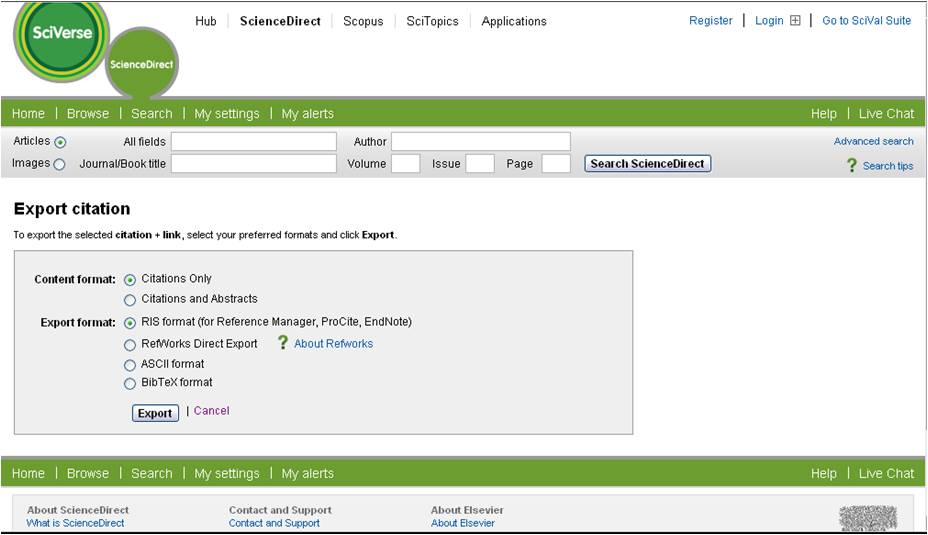Choose Citations and Abstracts content format

coord(130,300)
